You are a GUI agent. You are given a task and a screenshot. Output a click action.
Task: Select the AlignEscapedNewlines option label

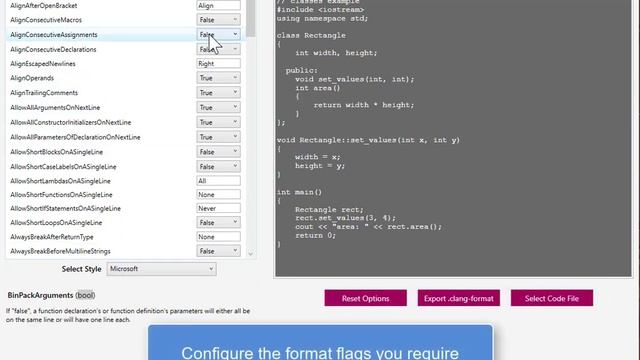click(x=43, y=64)
